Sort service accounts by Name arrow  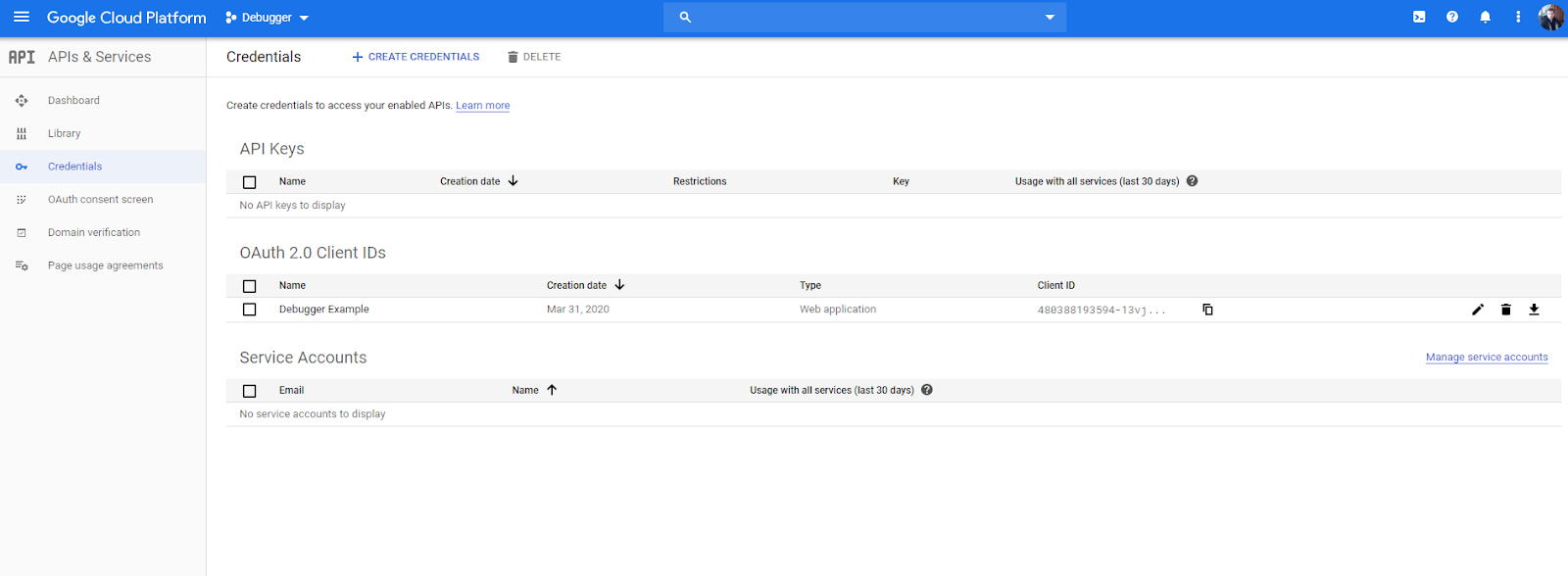click(552, 390)
